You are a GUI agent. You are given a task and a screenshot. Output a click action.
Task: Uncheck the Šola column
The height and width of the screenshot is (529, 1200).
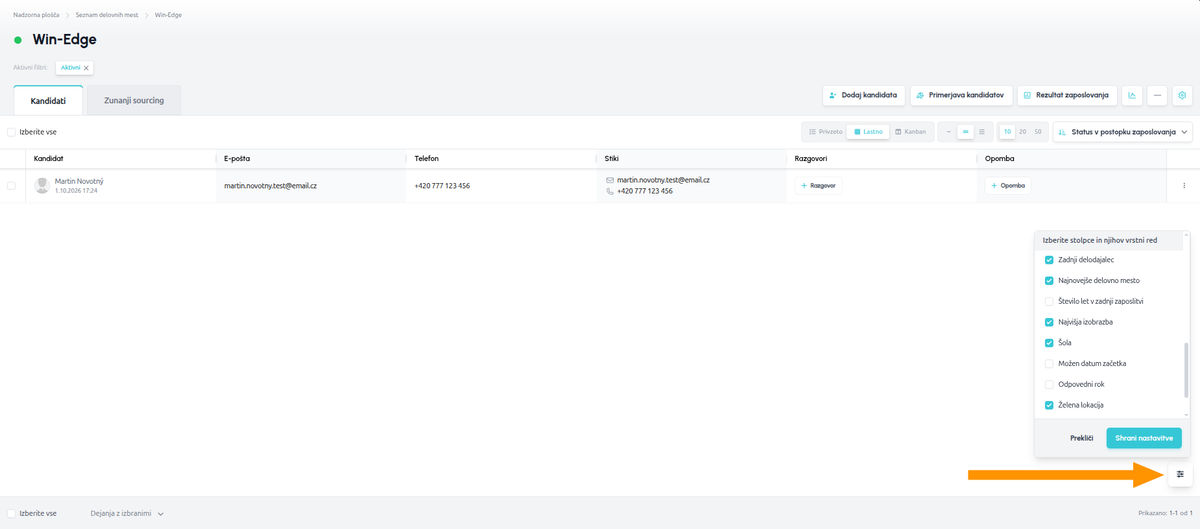[1049, 343]
